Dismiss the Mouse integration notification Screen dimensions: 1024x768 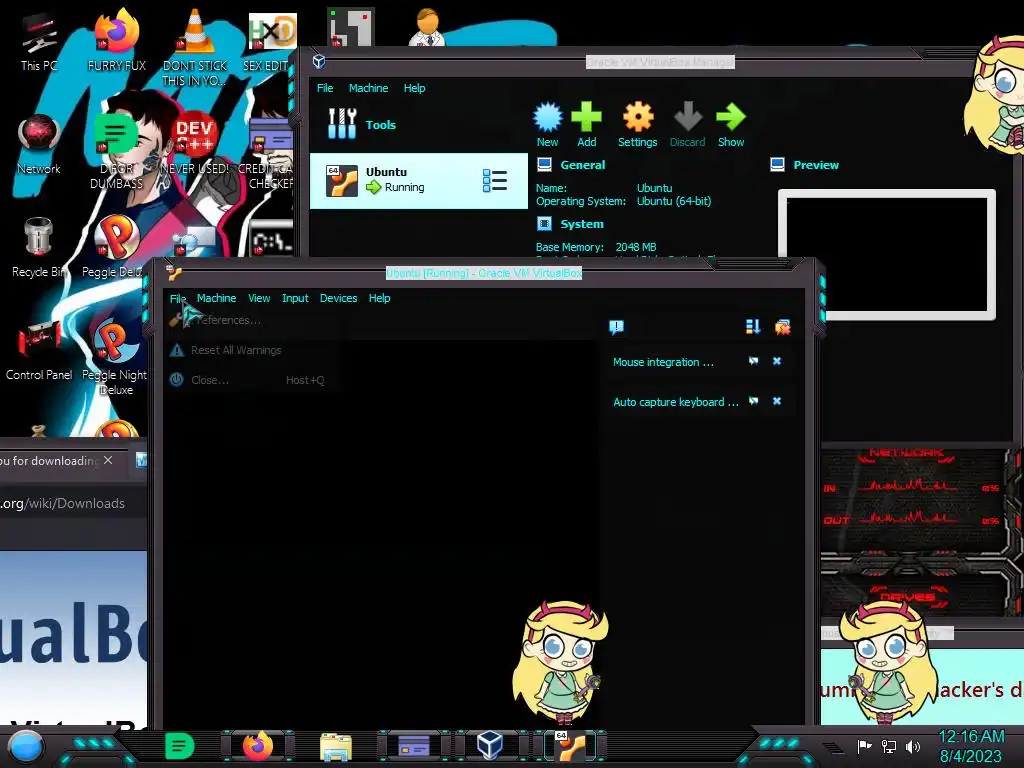click(x=777, y=361)
